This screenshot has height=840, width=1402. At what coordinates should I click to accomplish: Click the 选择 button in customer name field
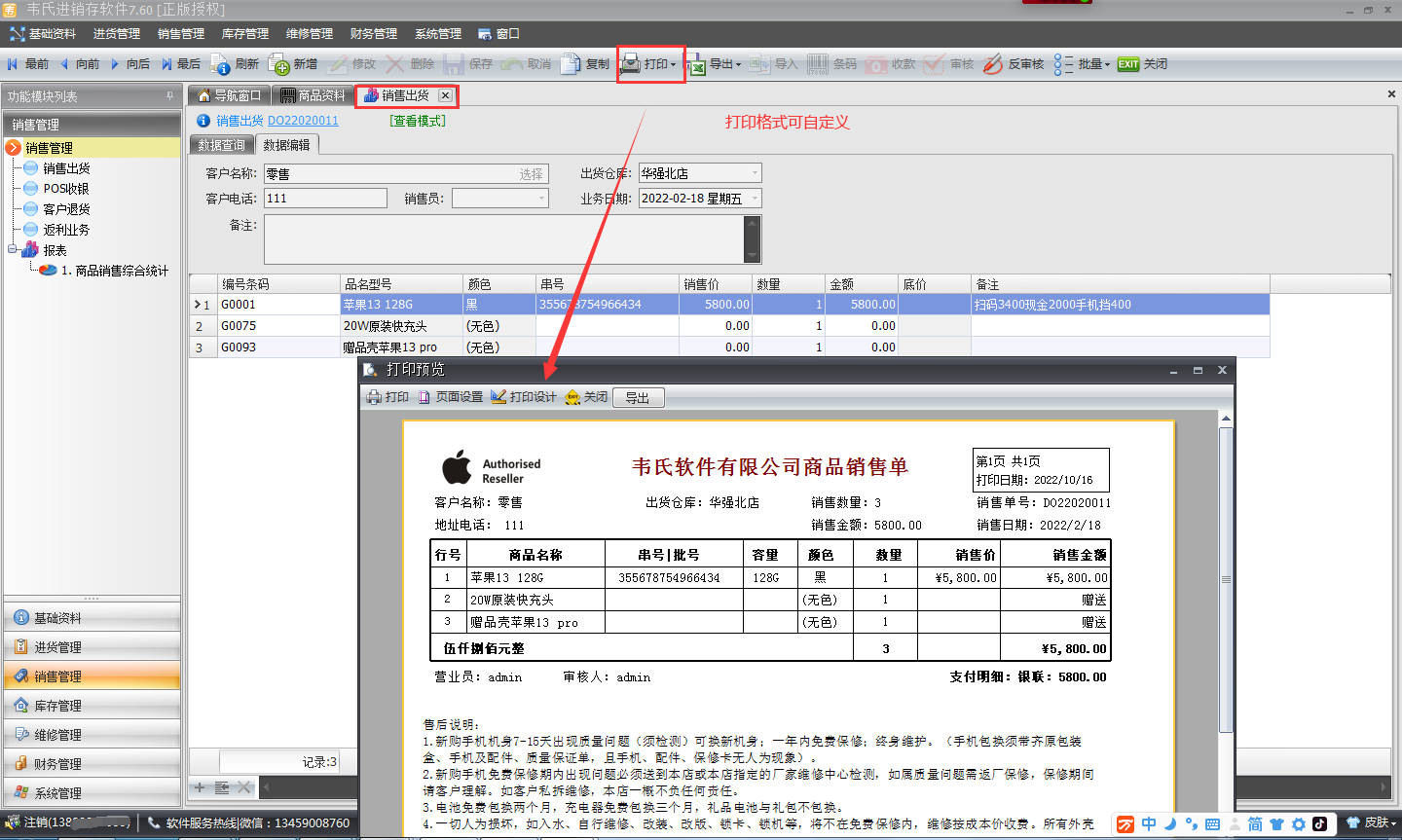(531, 174)
